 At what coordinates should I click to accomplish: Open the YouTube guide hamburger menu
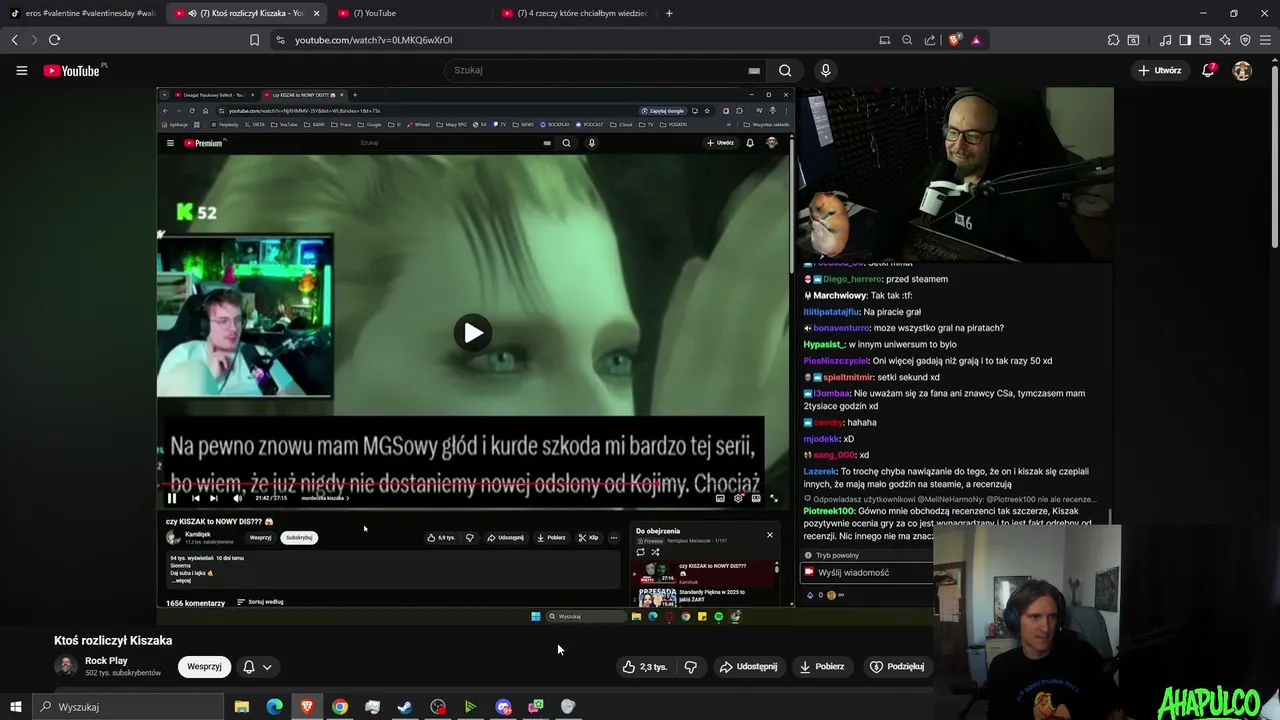21,70
